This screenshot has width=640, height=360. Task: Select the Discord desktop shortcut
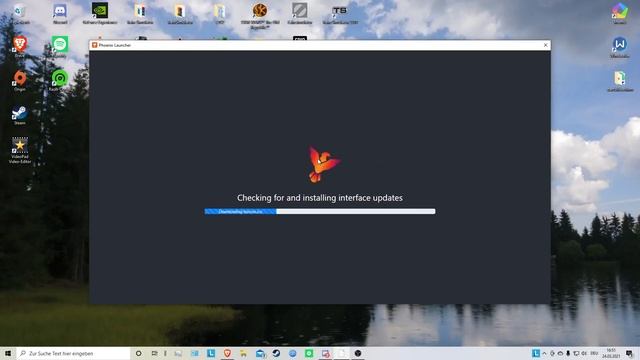(60, 13)
